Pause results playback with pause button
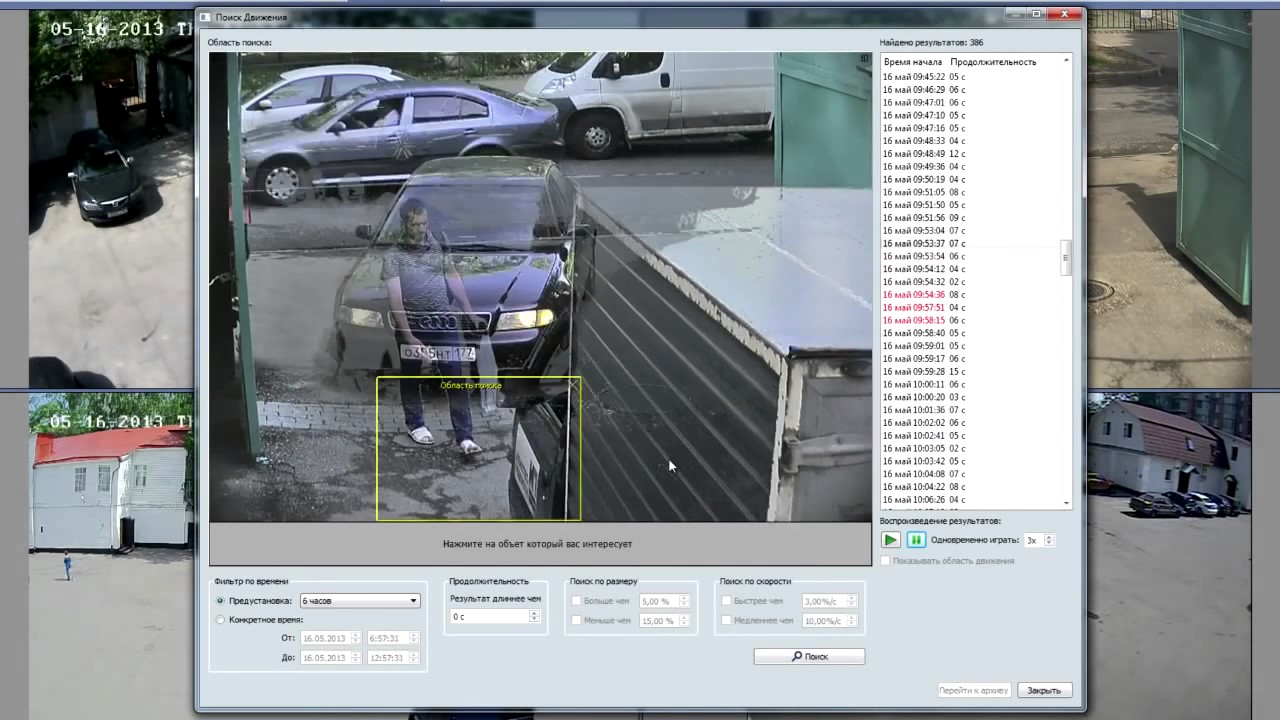 916,540
